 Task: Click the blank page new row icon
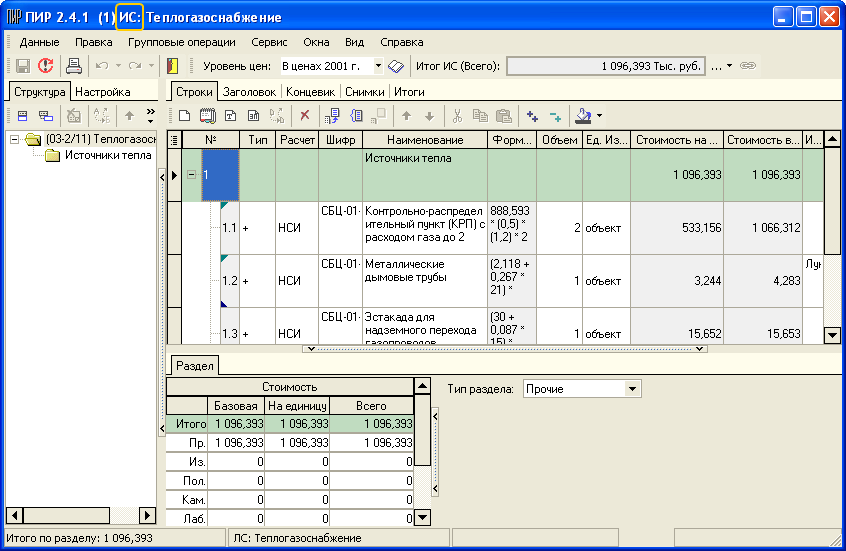(182, 116)
